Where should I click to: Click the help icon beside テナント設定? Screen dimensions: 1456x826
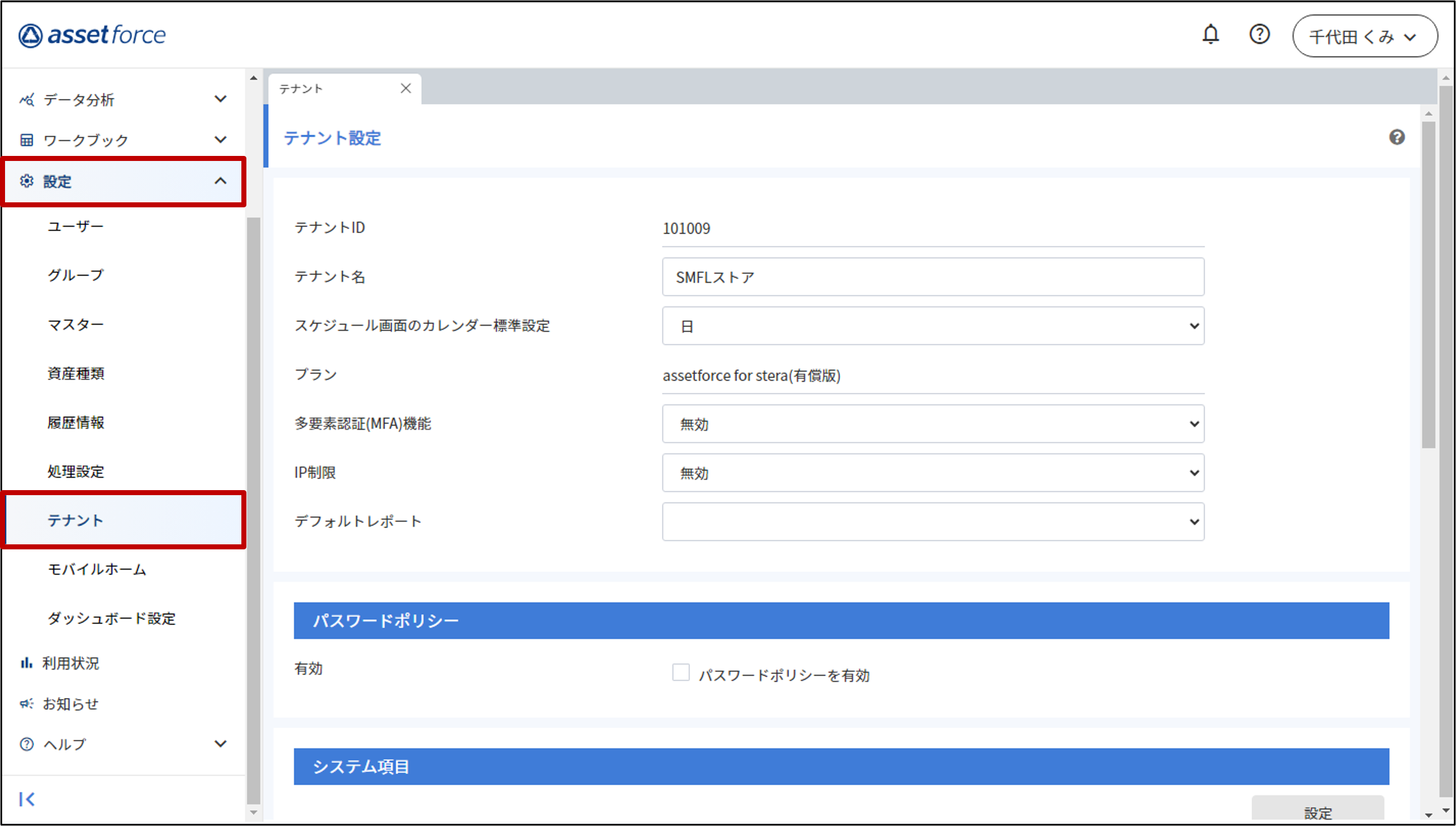(1396, 137)
